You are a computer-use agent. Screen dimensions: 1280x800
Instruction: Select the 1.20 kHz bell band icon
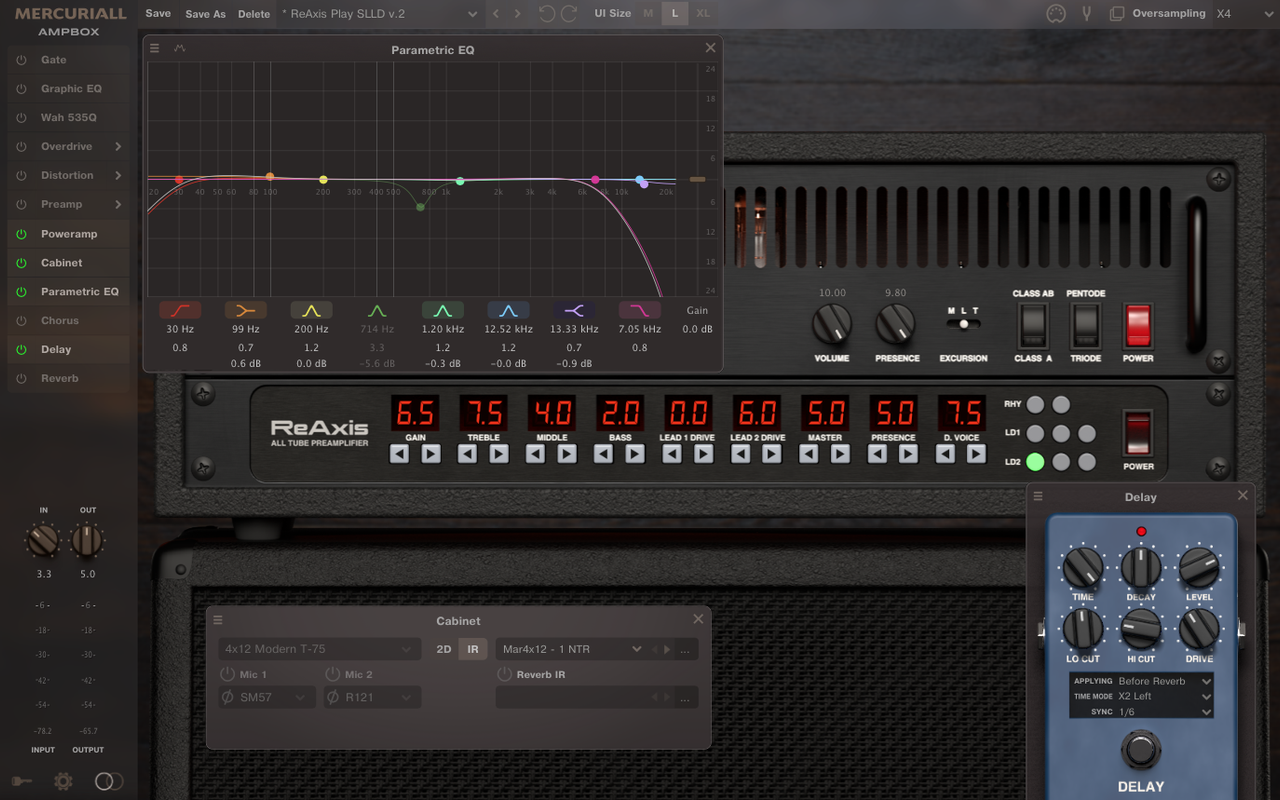(443, 311)
